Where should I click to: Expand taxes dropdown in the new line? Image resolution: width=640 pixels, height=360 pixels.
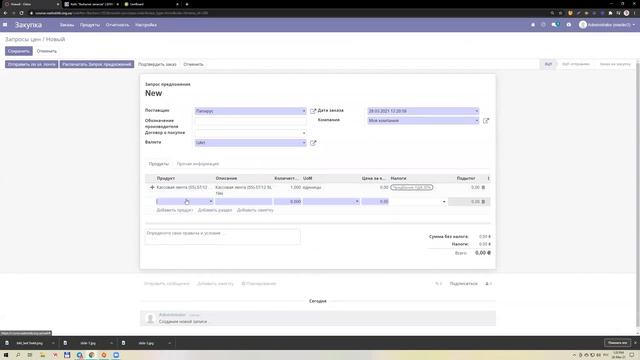(x=444, y=202)
